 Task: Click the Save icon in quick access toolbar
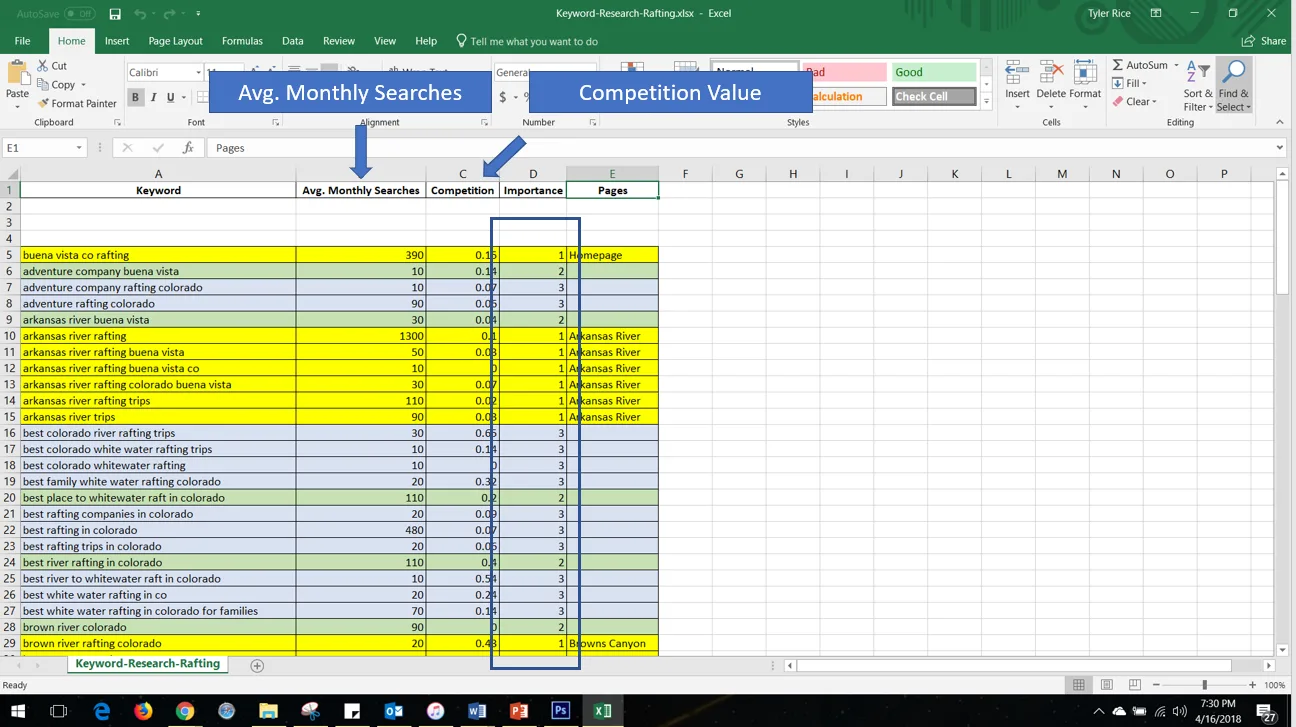click(x=115, y=14)
